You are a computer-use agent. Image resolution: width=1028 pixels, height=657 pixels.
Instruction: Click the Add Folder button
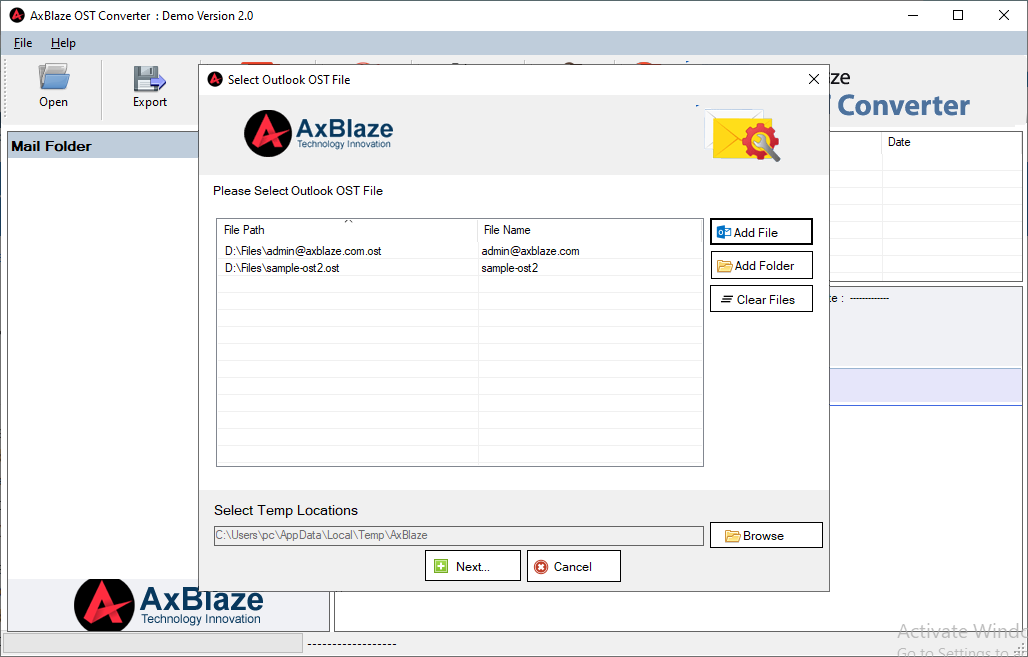761,266
